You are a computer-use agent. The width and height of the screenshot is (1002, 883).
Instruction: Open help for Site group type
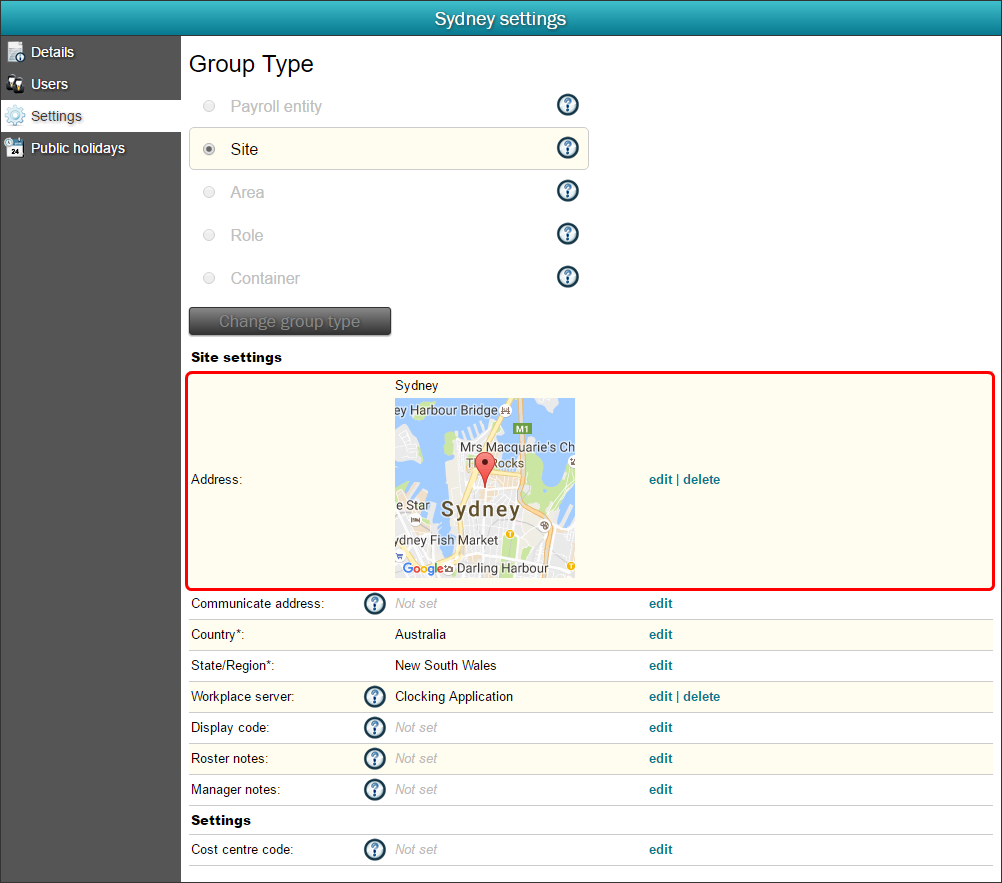point(567,148)
